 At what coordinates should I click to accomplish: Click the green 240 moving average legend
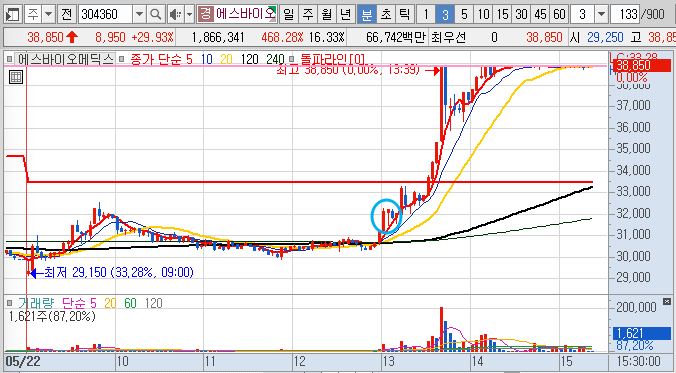coord(275,59)
